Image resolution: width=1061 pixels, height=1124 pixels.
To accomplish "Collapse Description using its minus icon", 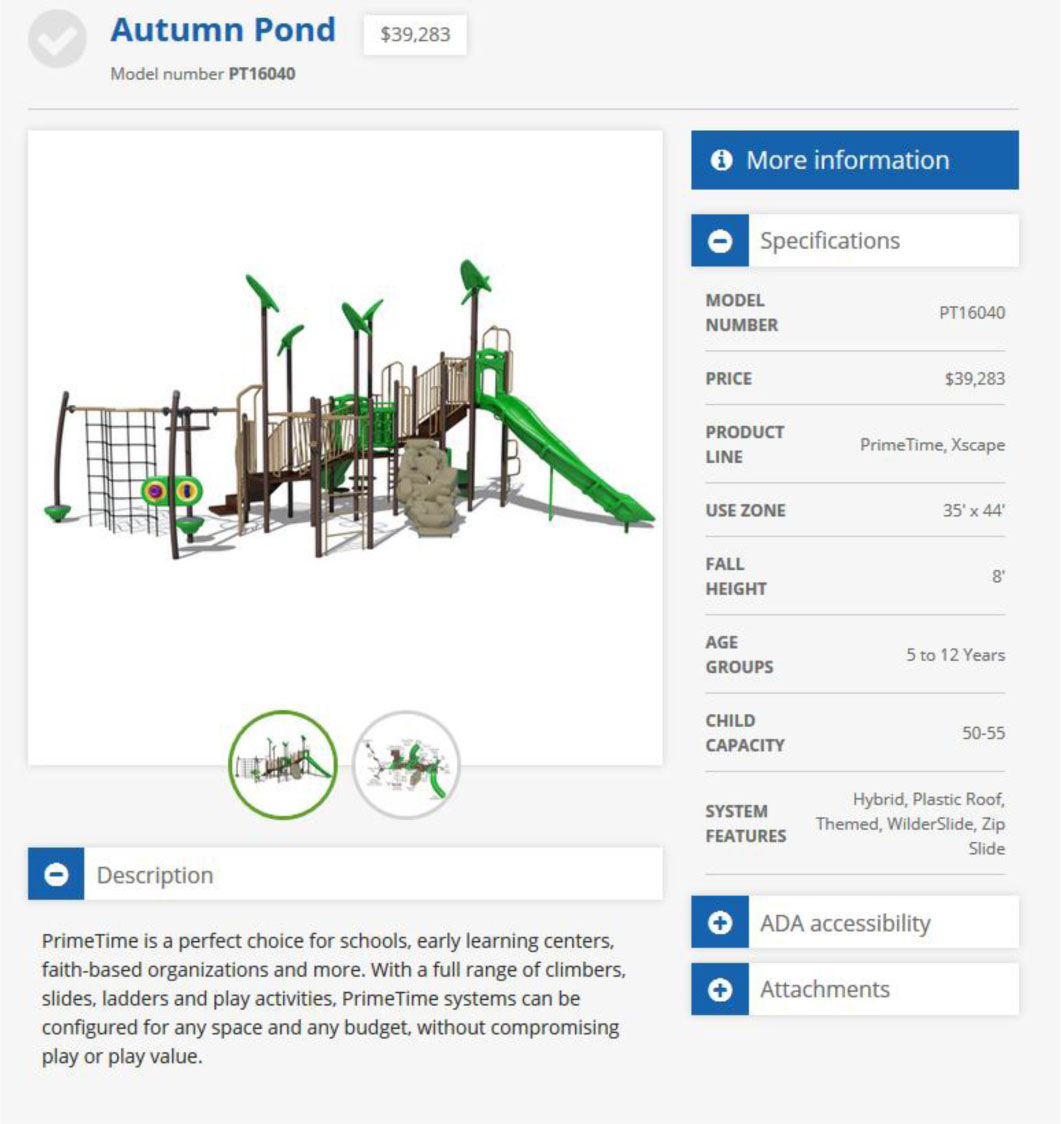I will 57,875.
